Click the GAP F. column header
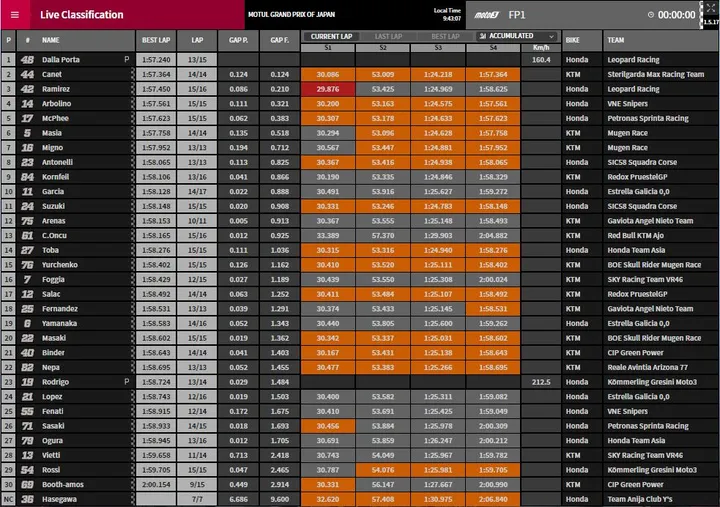Viewport: 720px width, 507px height. coord(280,40)
